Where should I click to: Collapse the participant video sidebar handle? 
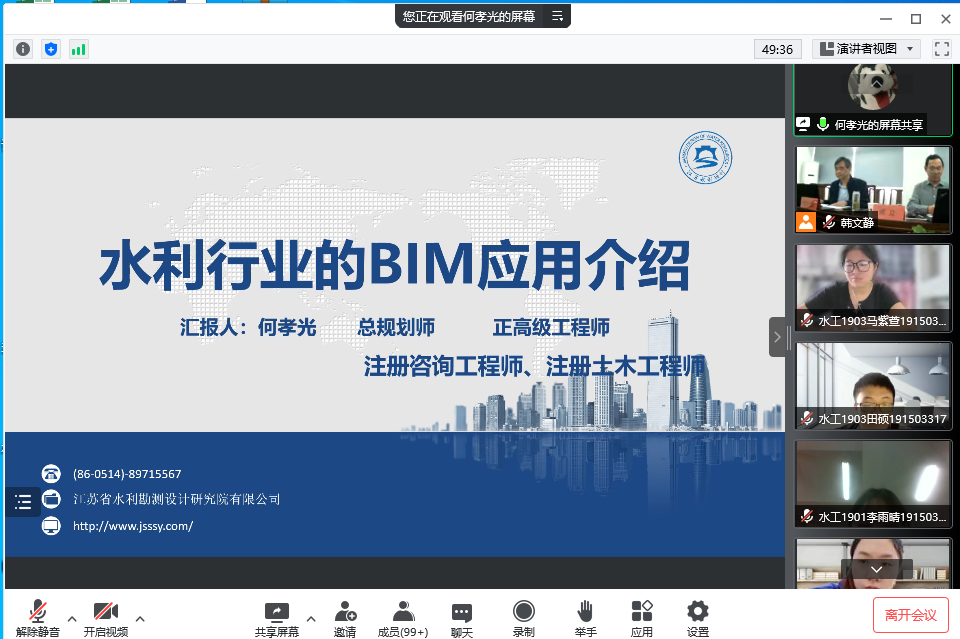coord(777,337)
